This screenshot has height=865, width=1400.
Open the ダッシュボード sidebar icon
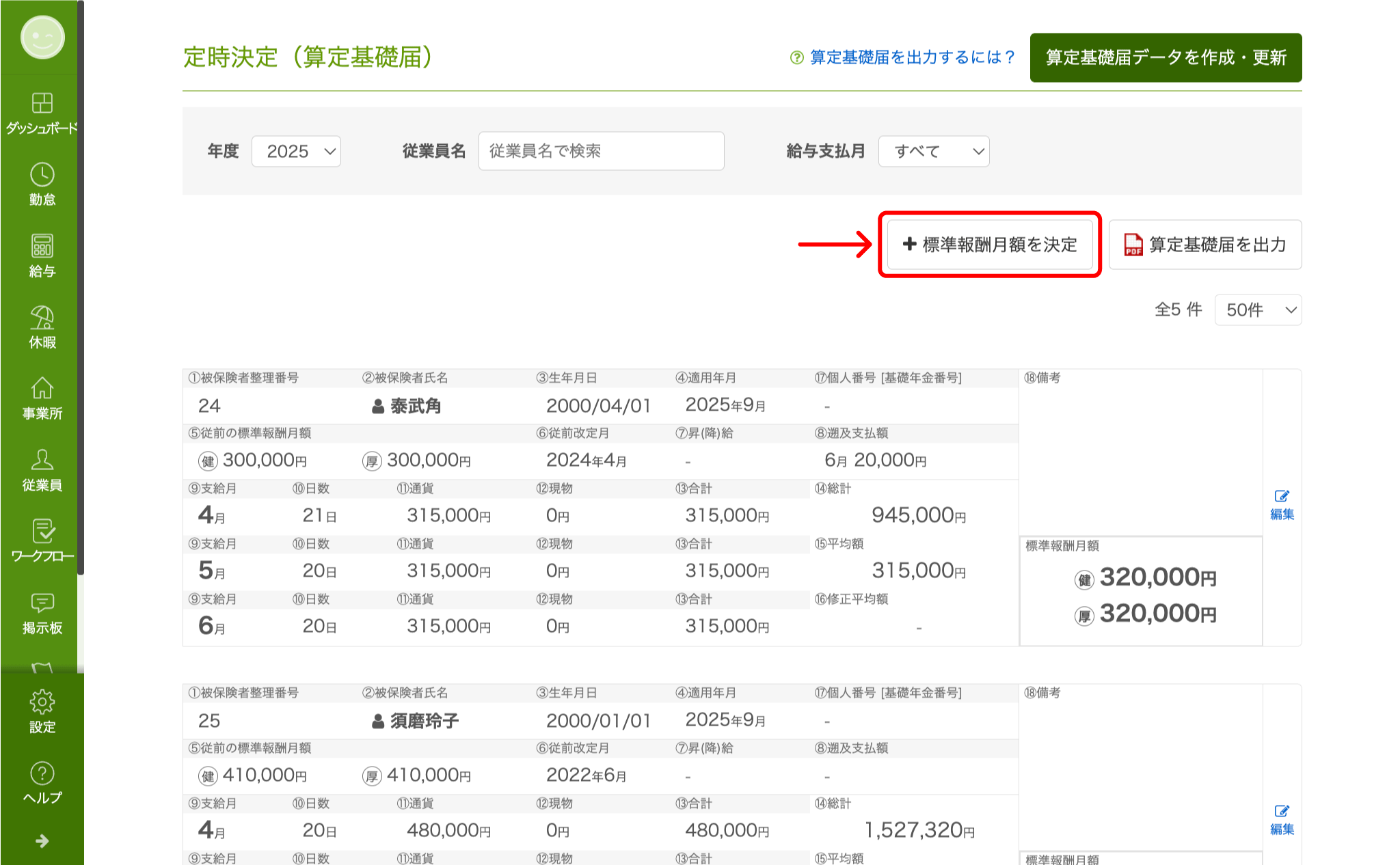pos(42,104)
